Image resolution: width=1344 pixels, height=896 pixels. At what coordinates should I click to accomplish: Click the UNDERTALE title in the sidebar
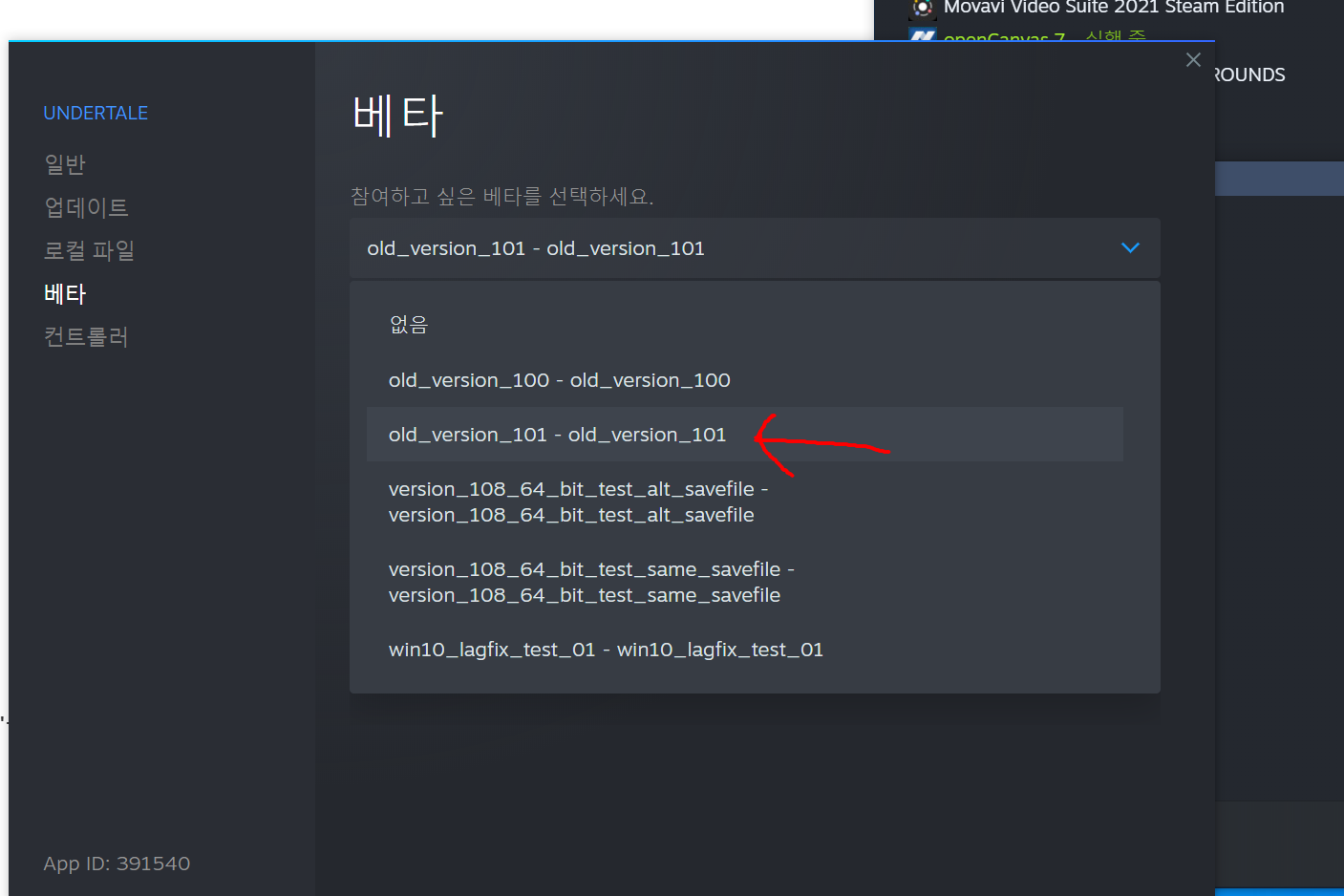96,113
